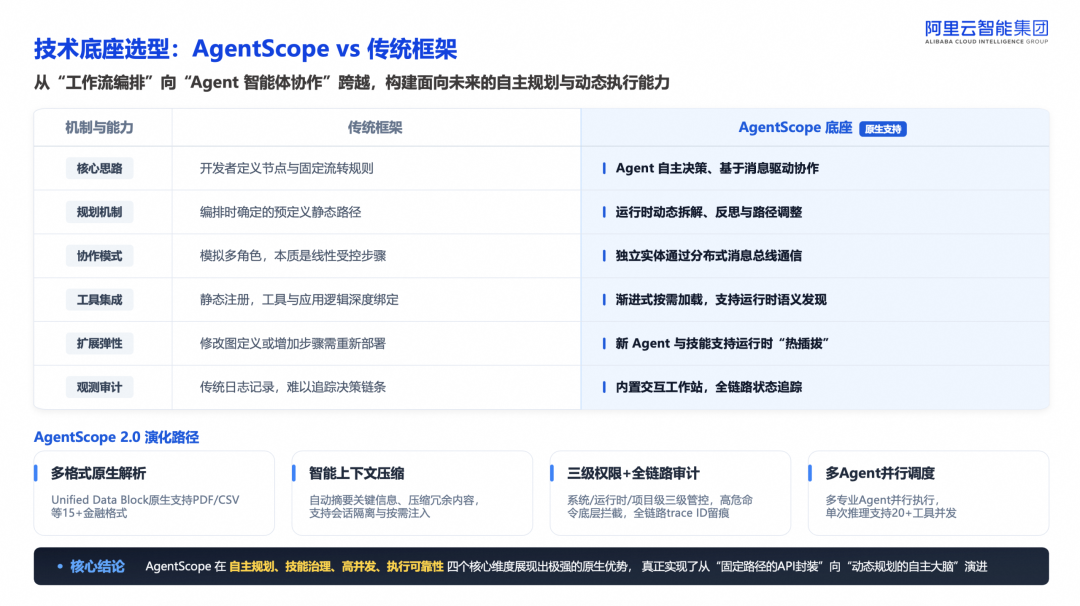The image size is (1080, 606).
Task: Click the Alibaba Cloud Intelligence Group logo
Action: coord(986,32)
